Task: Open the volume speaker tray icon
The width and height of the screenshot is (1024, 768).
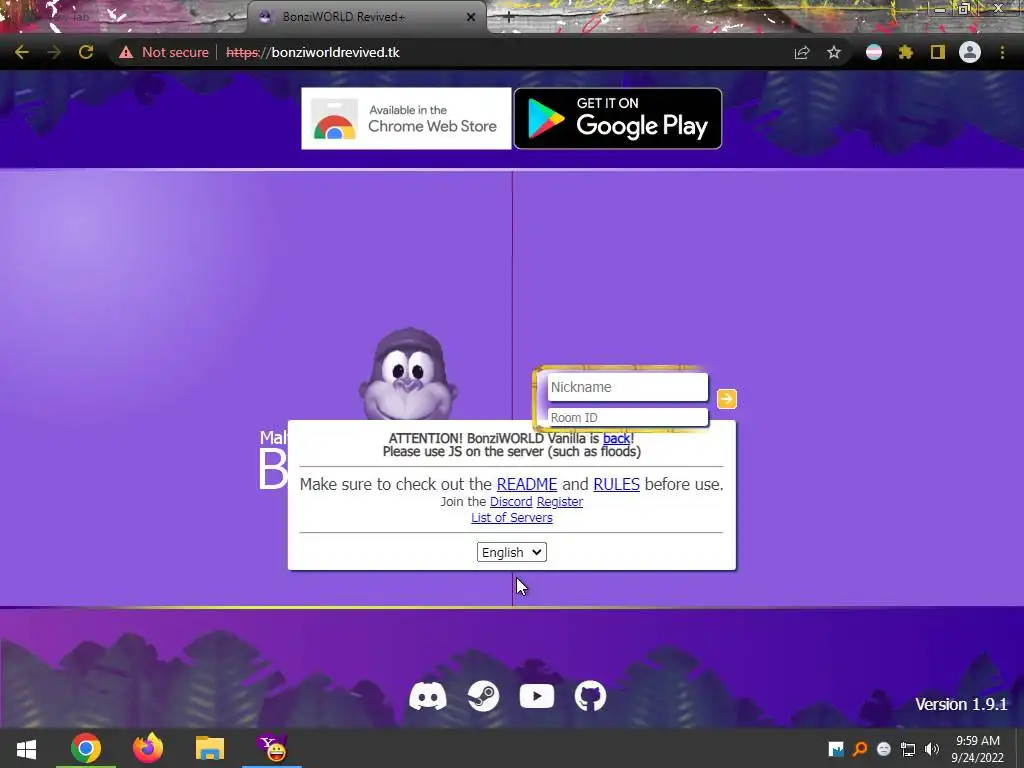Action: pos(932,749)
